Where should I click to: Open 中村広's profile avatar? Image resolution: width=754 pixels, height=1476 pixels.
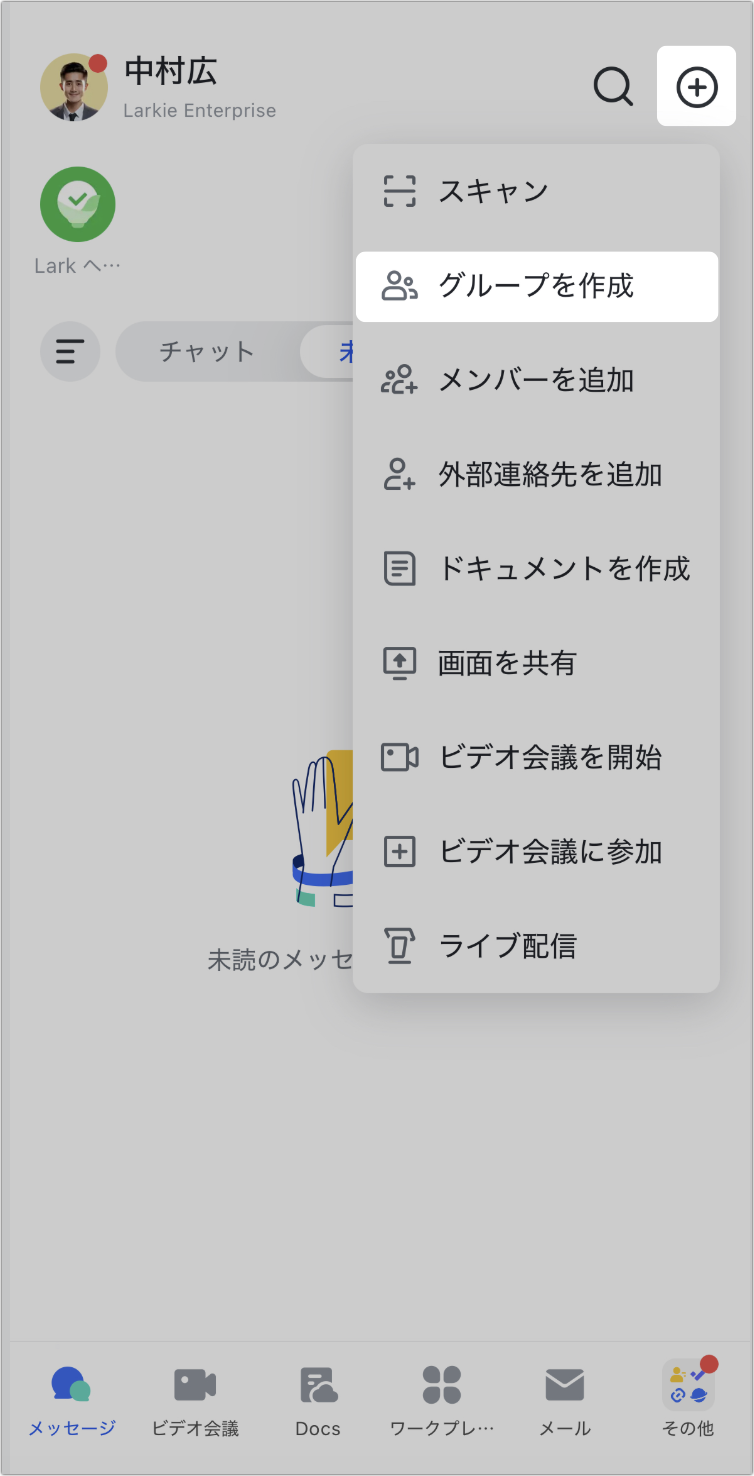point(75,87)
